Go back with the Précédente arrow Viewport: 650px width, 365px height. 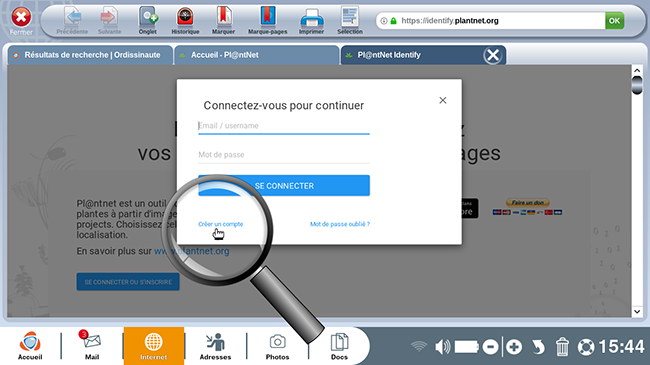tap(73, 21)
